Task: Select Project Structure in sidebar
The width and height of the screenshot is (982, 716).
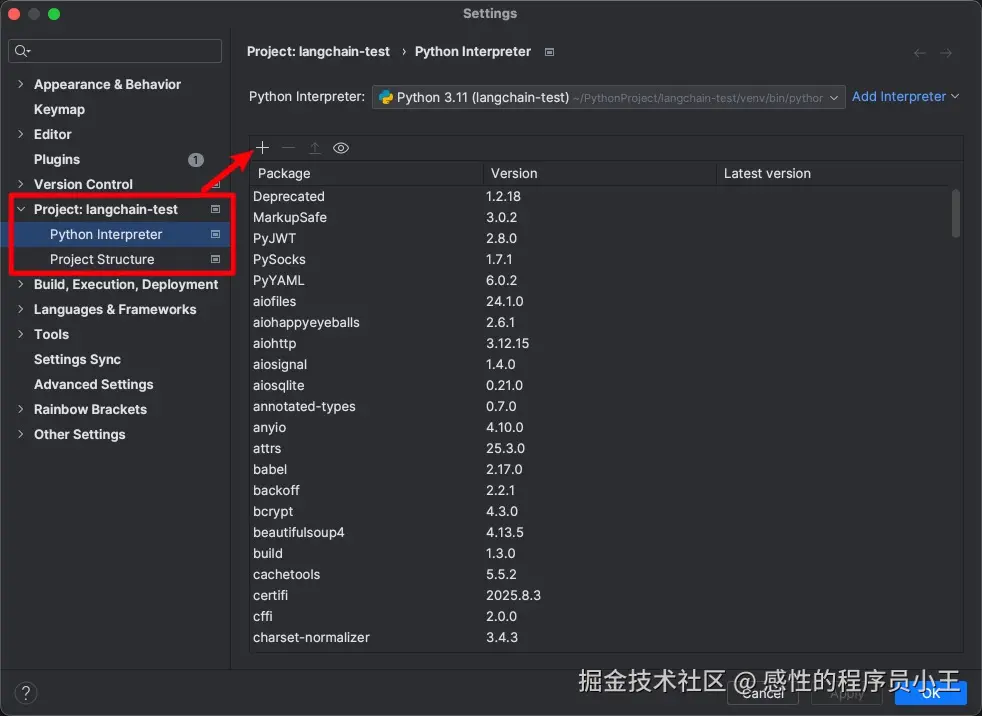Action: [102, 259]
